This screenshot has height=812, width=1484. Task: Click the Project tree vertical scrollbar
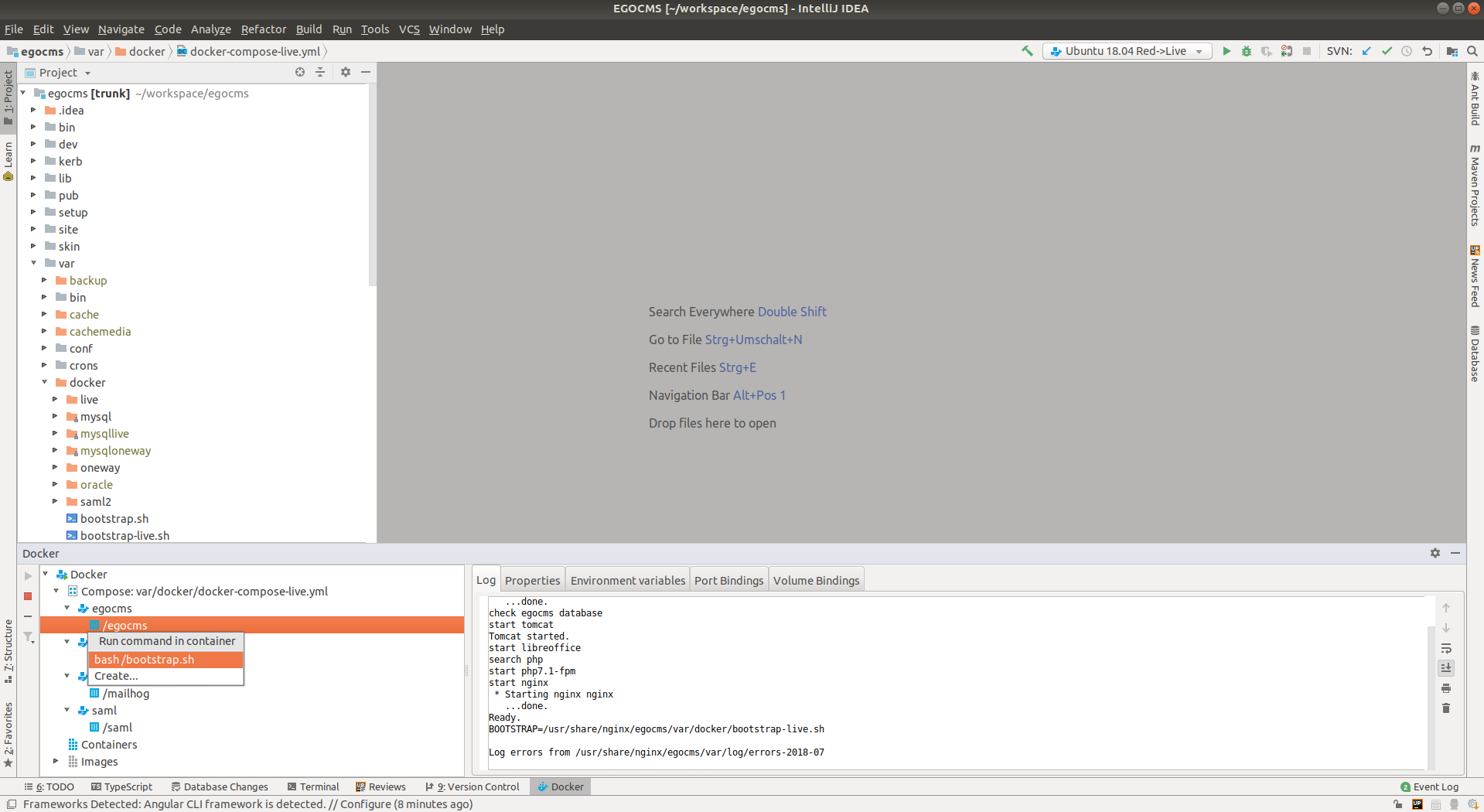pyautogui.click(x=372, y=186)
